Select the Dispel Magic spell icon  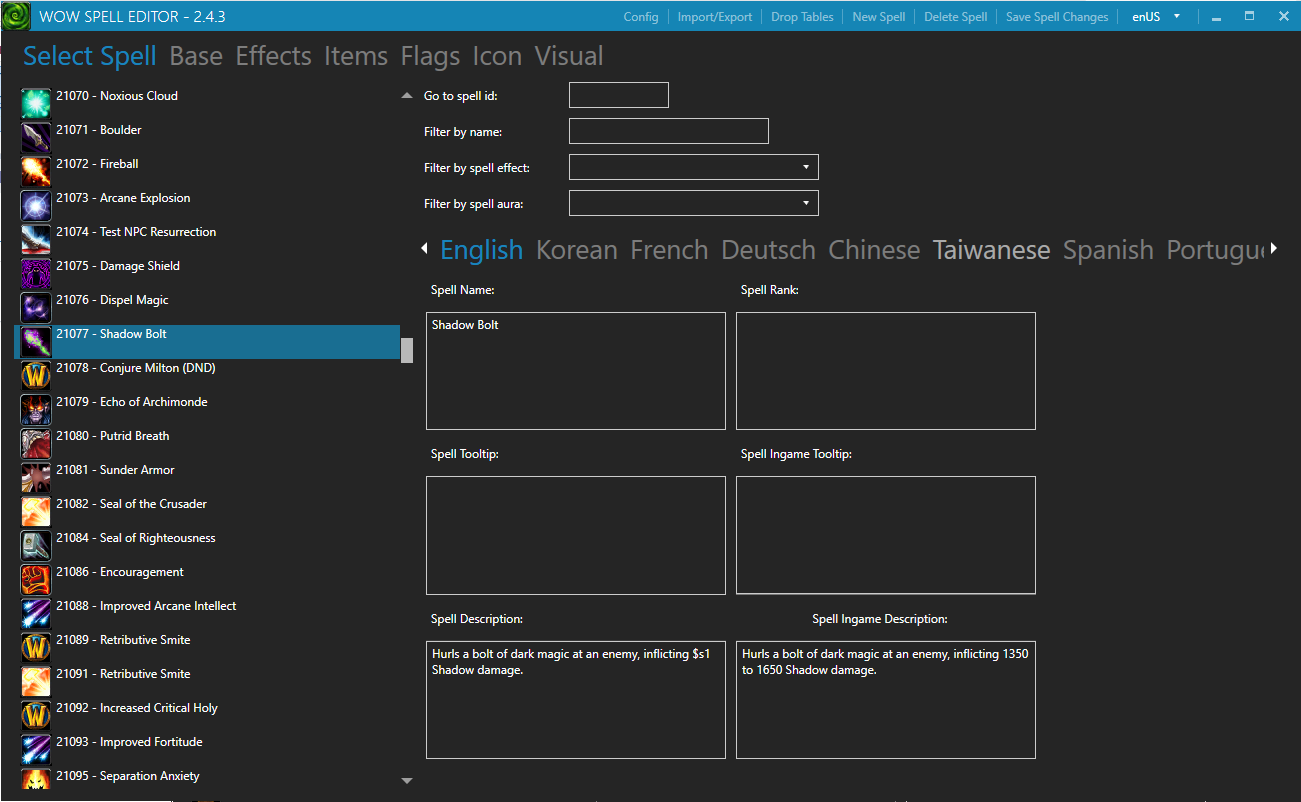click(35, 307)
